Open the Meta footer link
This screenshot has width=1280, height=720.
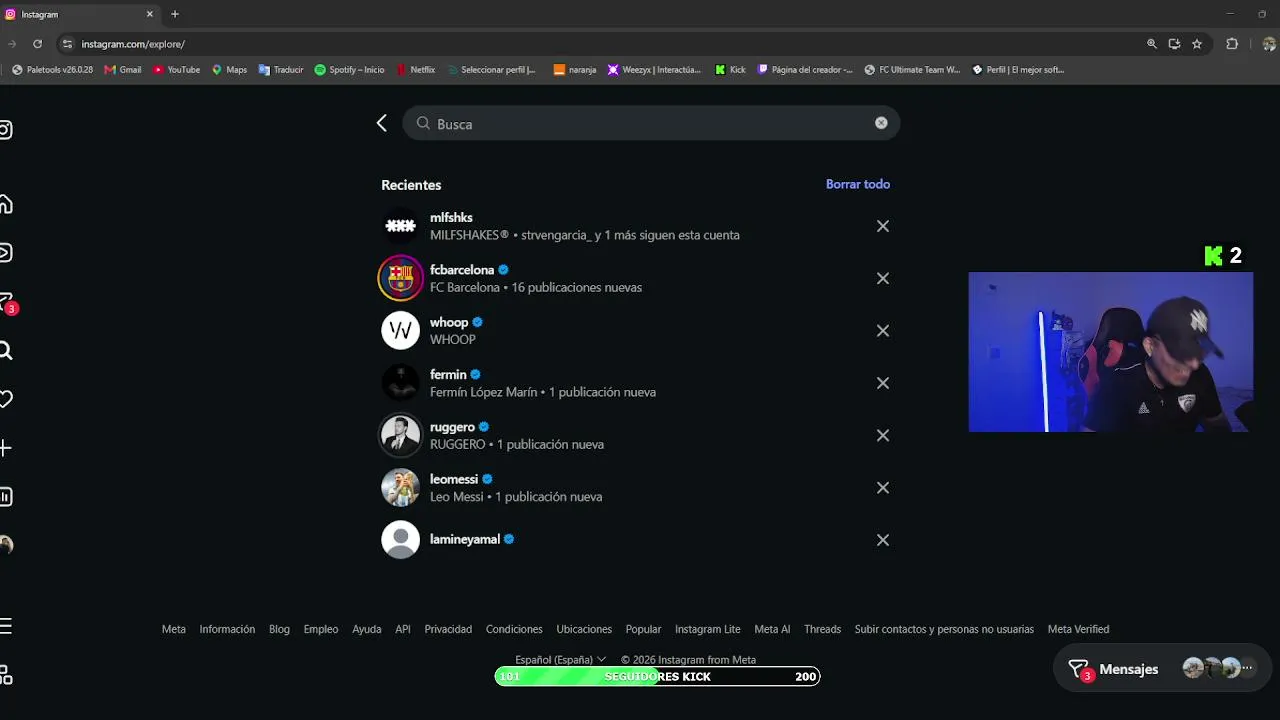click(x=174, y=629)
